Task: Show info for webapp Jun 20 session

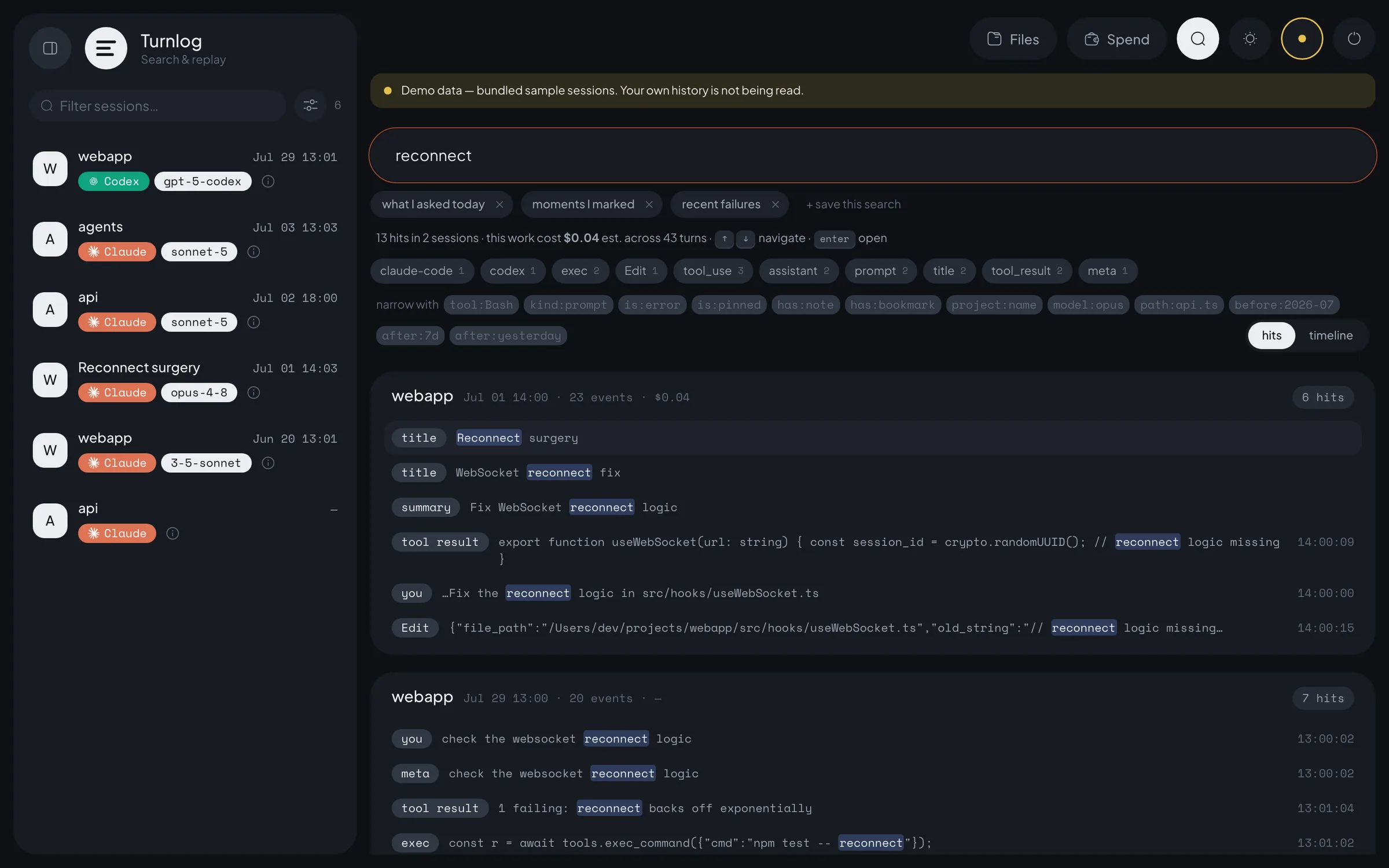Action: (268, 463)
